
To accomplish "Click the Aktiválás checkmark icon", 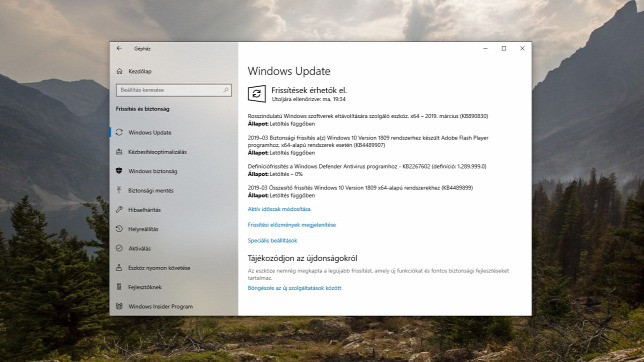I will coord(119,248).
